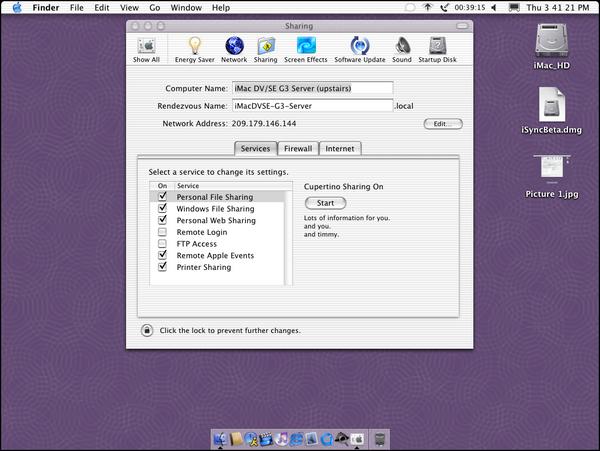Viewport: 600px width, 451px height.
Task: Open the Preview photo icon in Dock
Action: point(311,439)
